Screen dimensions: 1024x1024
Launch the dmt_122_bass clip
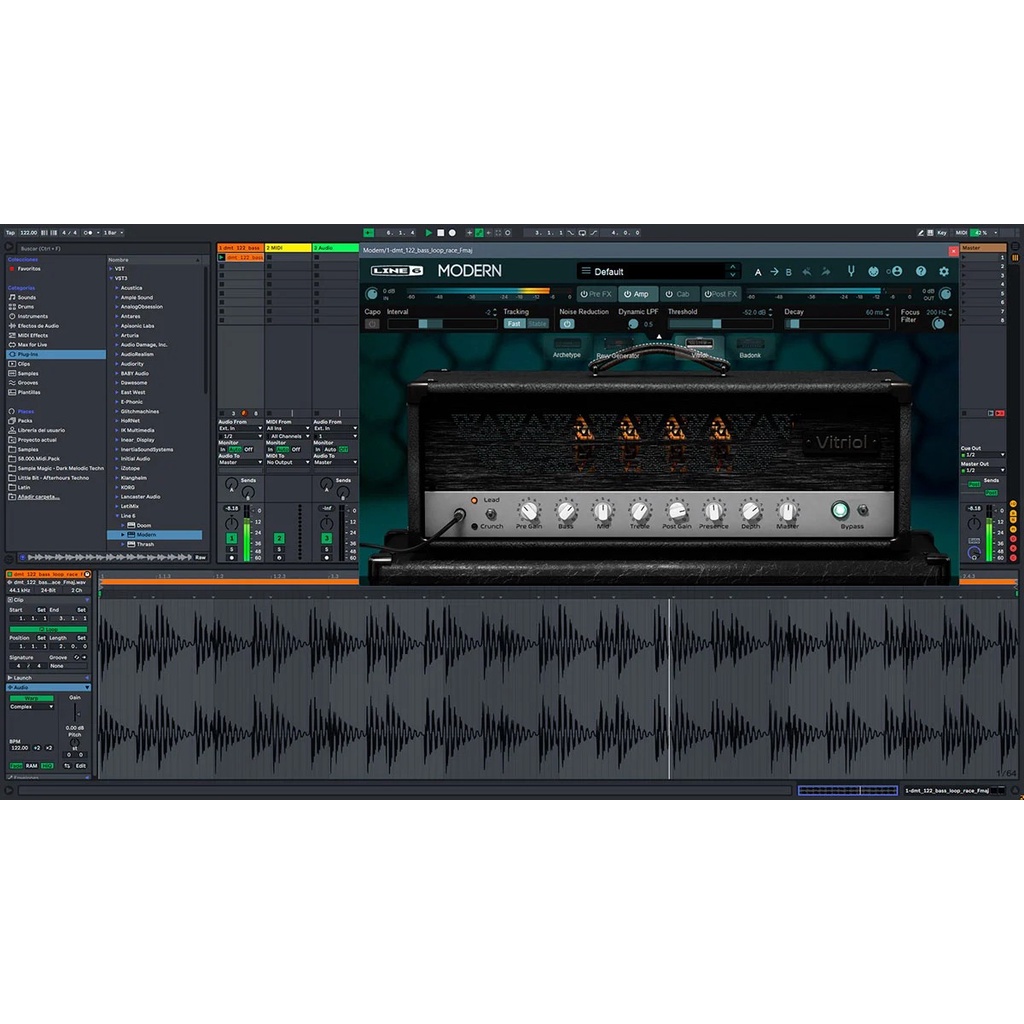tap(222, 257)
